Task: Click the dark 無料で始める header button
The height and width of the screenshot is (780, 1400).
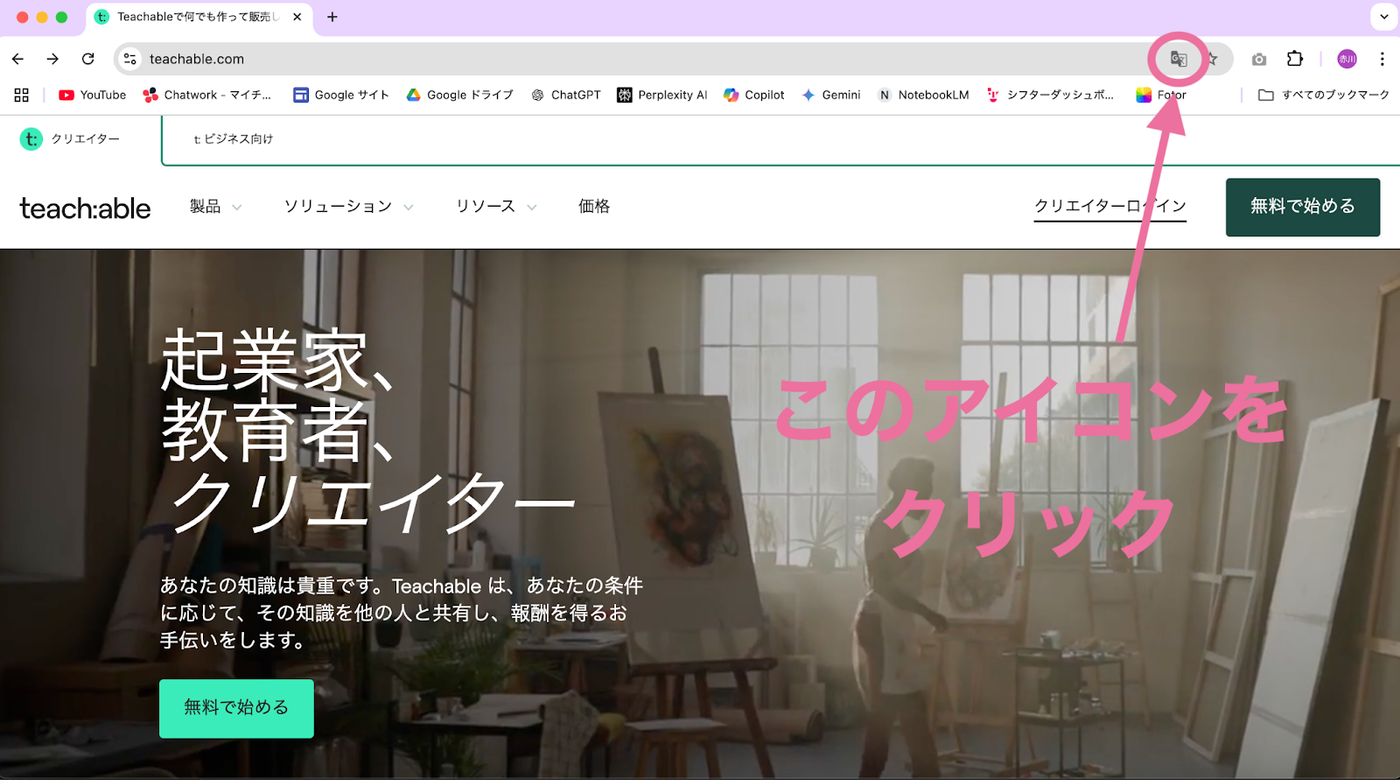Action: click(x=1303, y=207)
